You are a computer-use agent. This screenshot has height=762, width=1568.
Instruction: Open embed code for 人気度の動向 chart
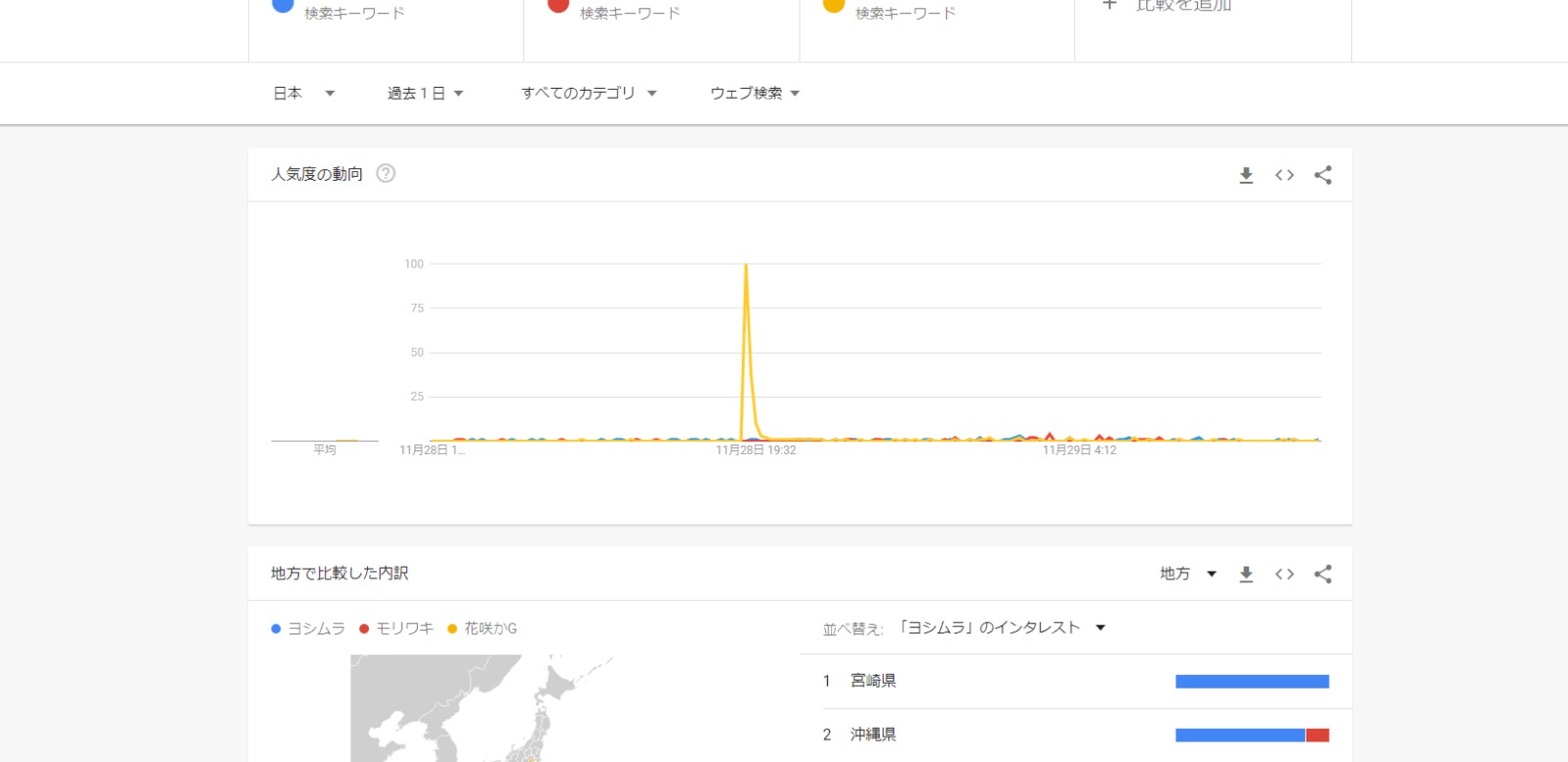(1284, 175)
